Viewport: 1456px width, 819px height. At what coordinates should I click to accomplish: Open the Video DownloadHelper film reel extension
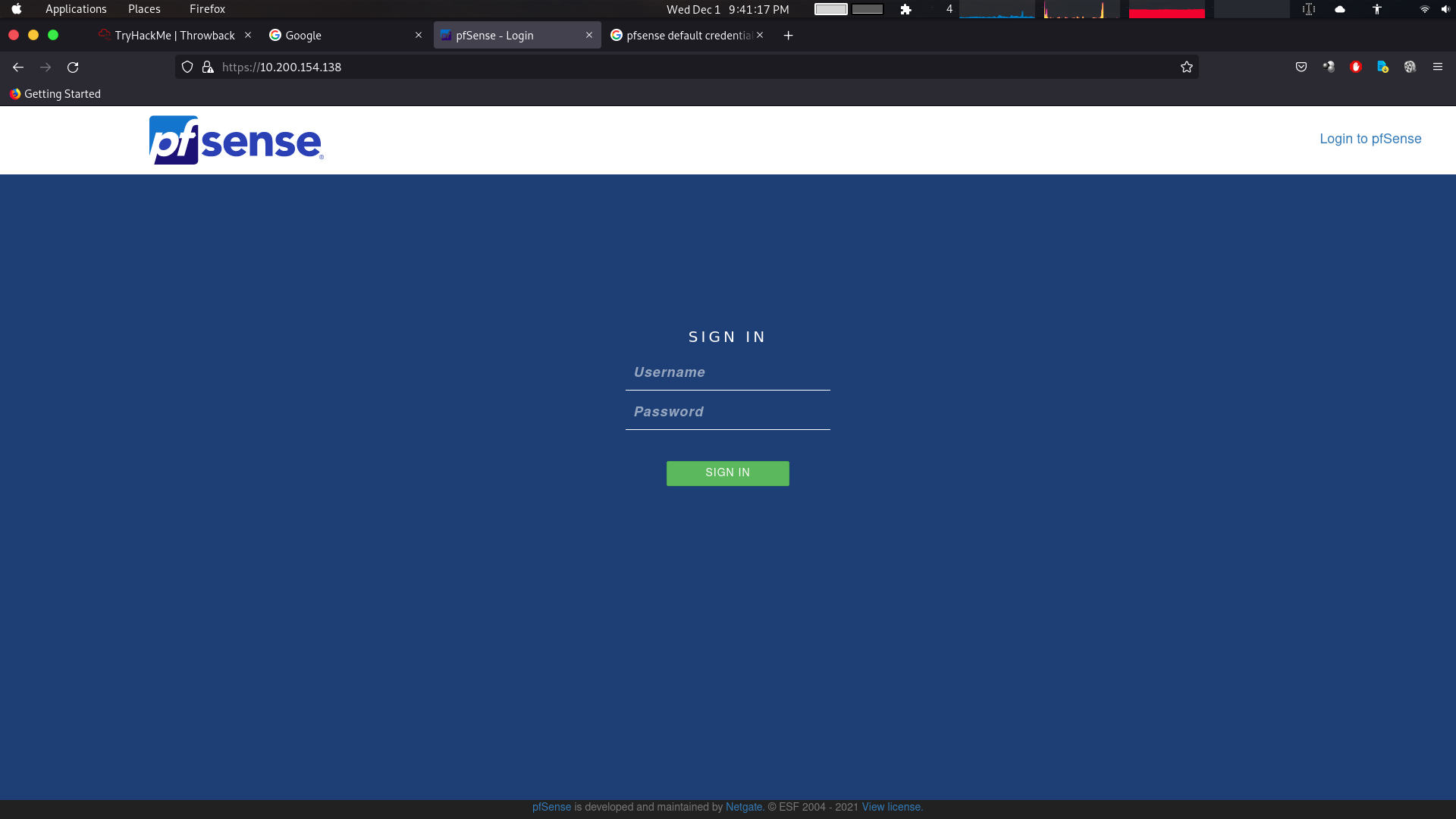(x=1410, y=67)
